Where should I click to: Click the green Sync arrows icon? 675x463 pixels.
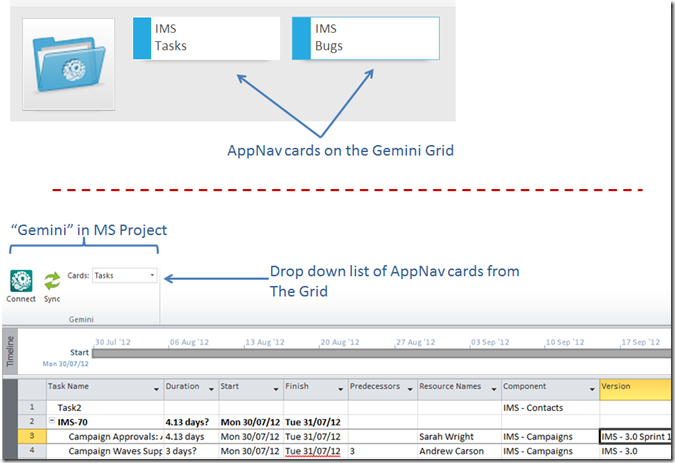(52, 281)
